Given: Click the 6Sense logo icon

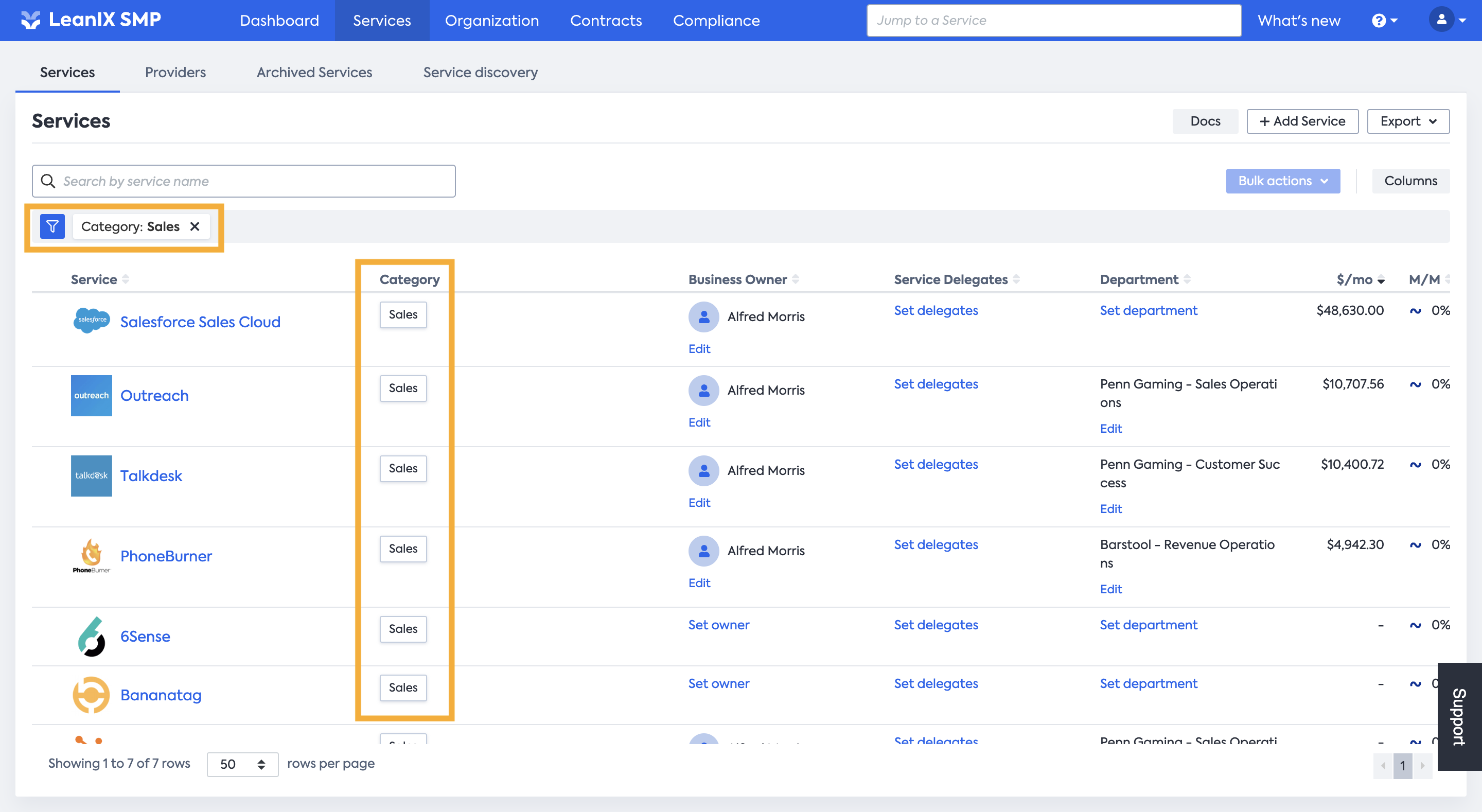Looking at the screenshot, I should [91, 636].
